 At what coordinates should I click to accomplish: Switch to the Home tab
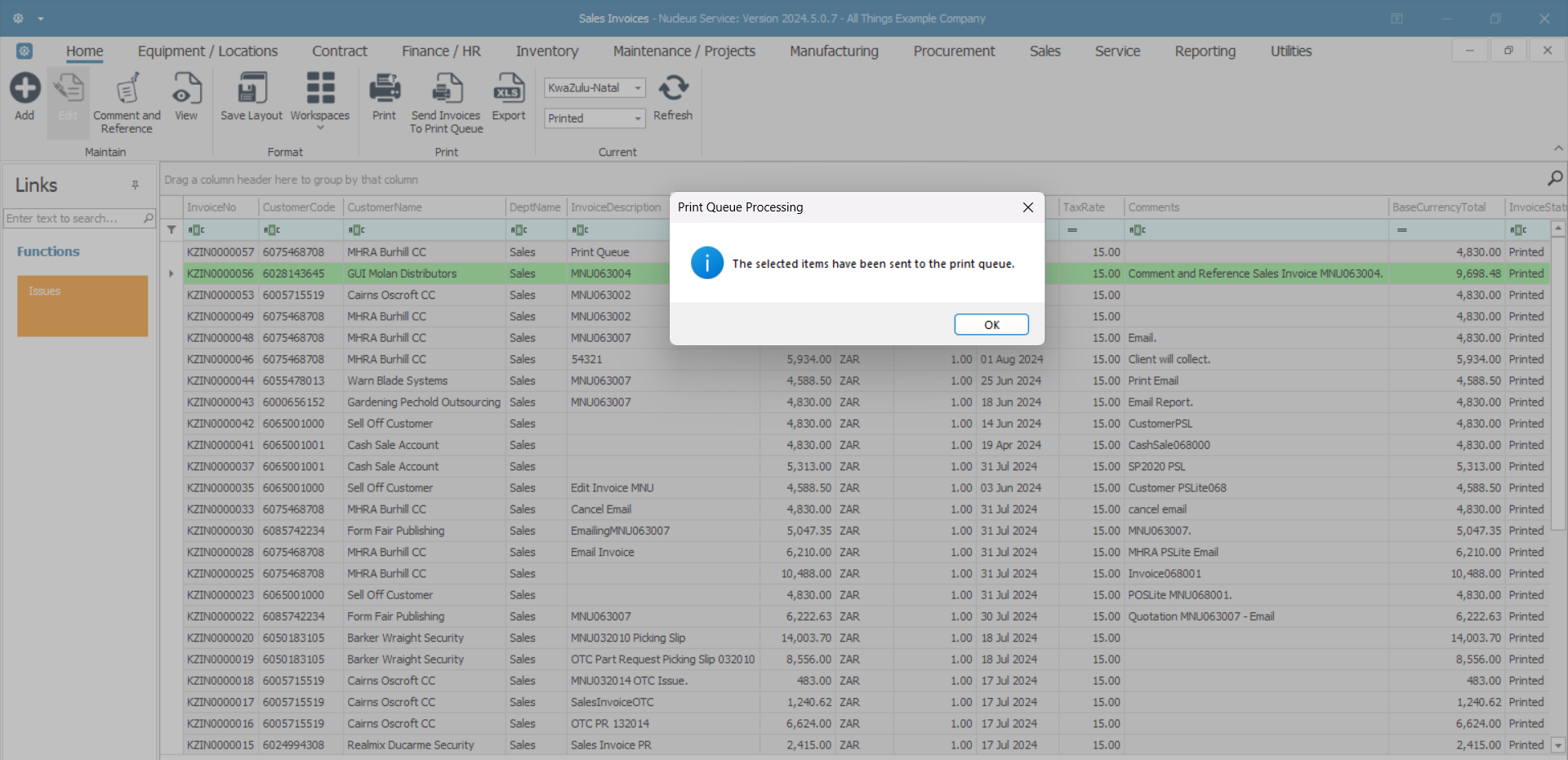click(x=85, y=51)
